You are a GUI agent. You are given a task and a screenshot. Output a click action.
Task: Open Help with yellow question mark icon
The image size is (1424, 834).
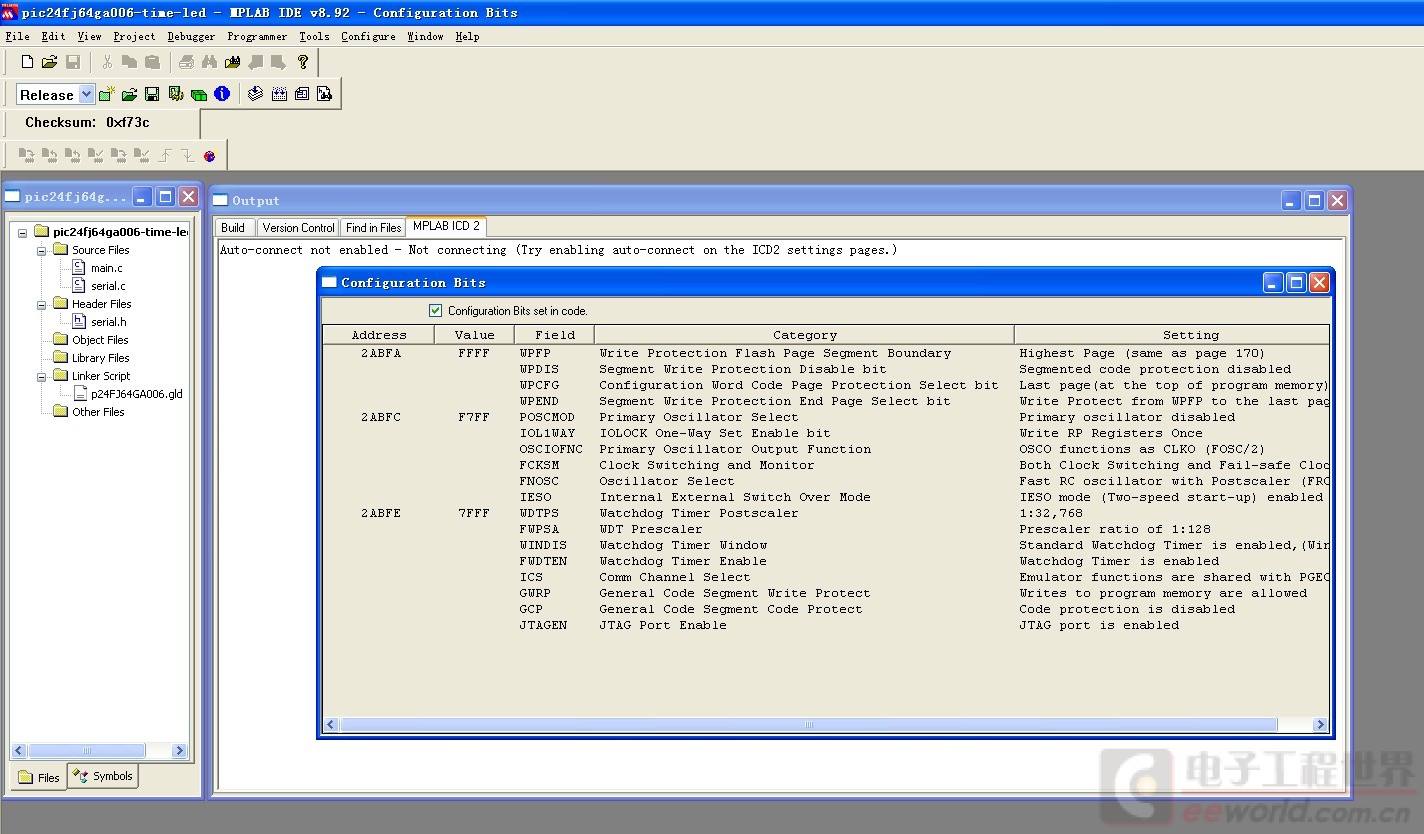[x=303, y=62]
